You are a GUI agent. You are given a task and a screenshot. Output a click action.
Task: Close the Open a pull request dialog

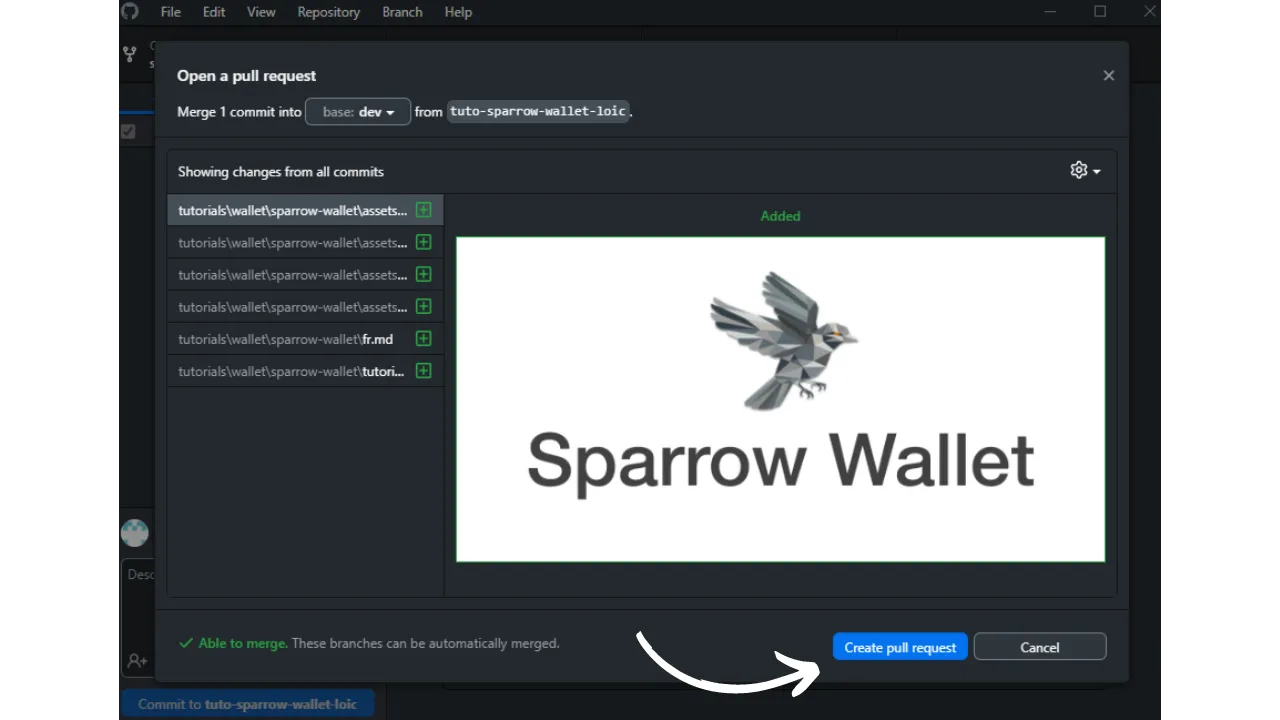pos(1108,75)
